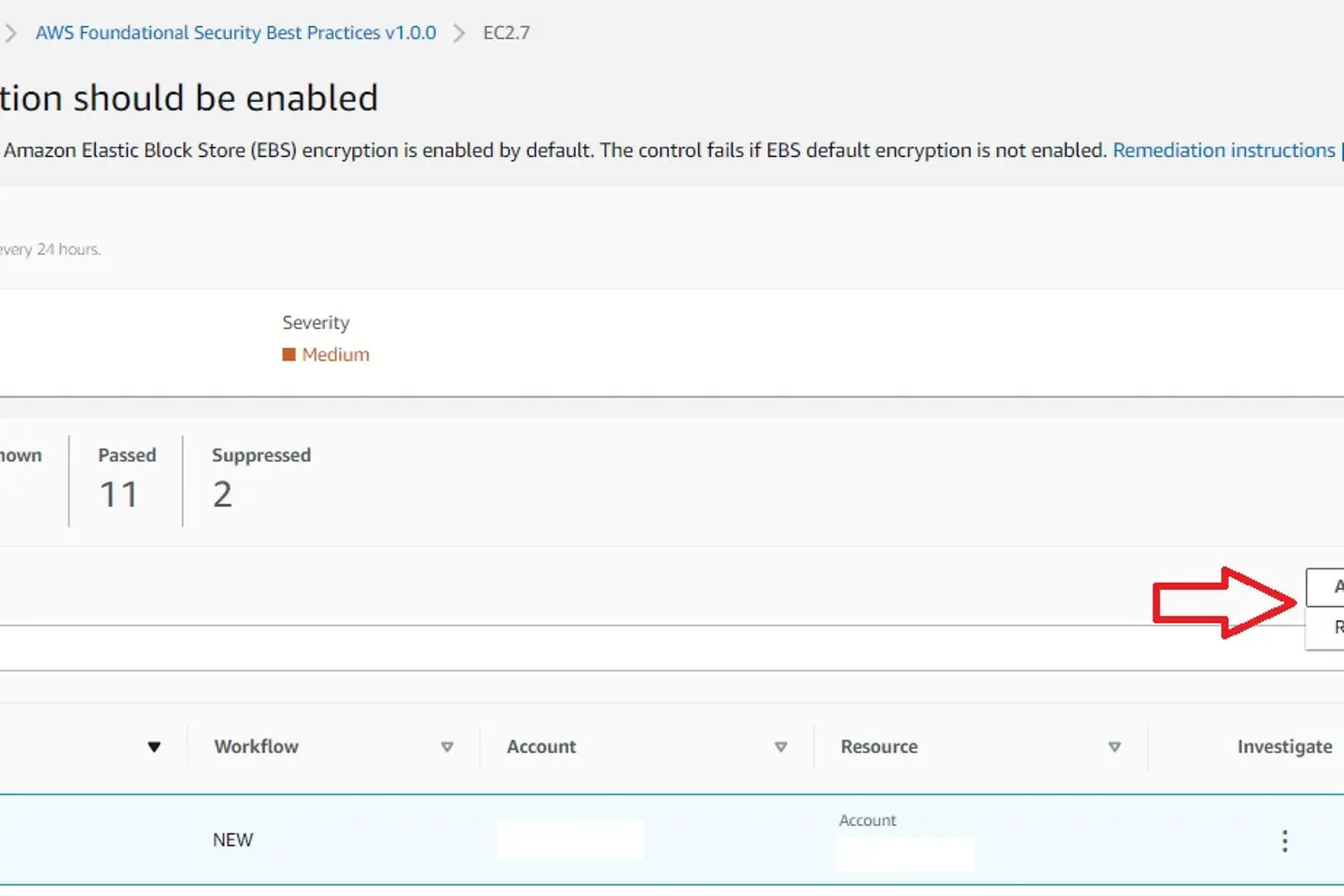1344x896 pixels.
Task: Expand the Resource column filter dropdown
Action: point(1114,747)
